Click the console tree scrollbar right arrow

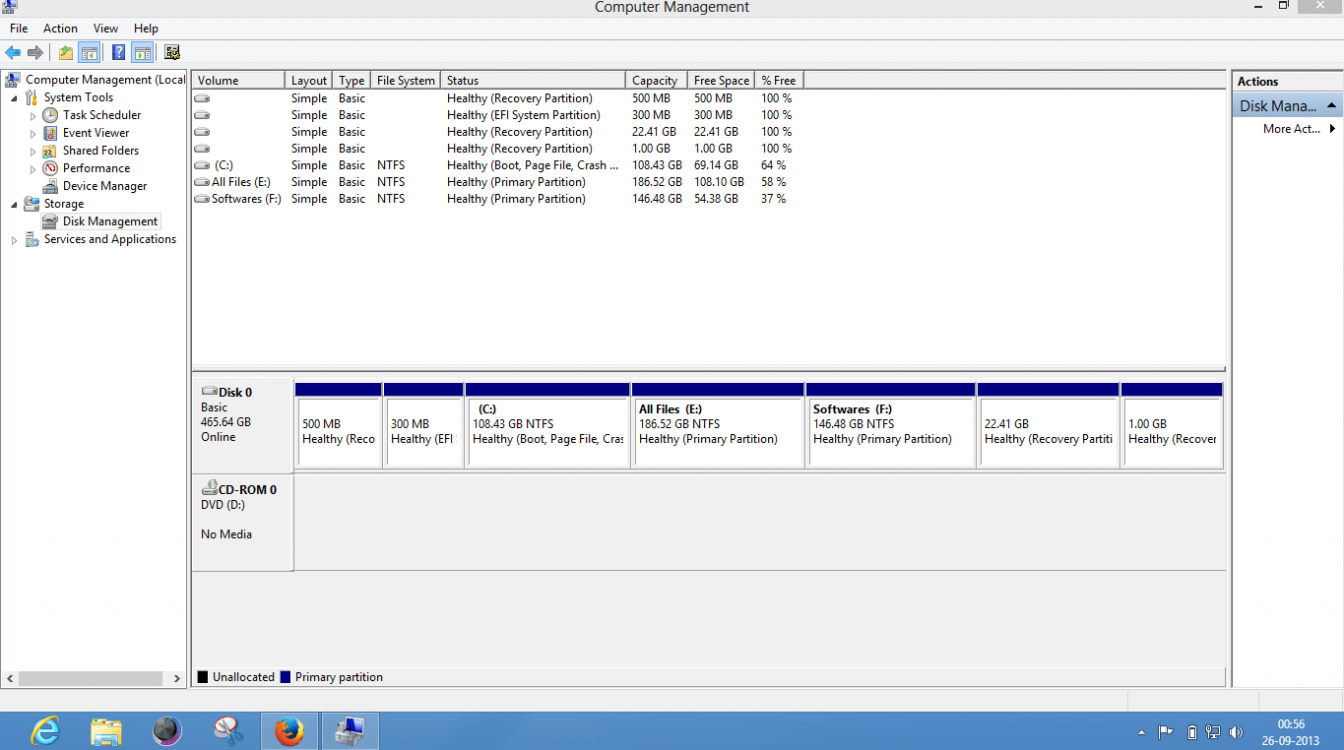(x=178, y=678)
